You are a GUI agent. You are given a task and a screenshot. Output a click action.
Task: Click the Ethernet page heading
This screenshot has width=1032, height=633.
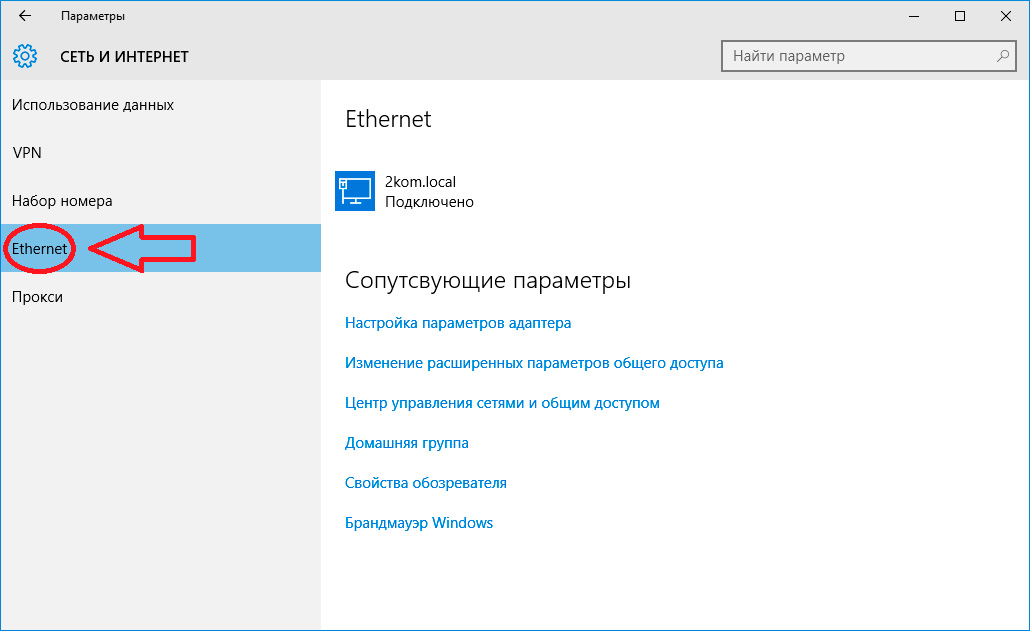tap(389, 119)
